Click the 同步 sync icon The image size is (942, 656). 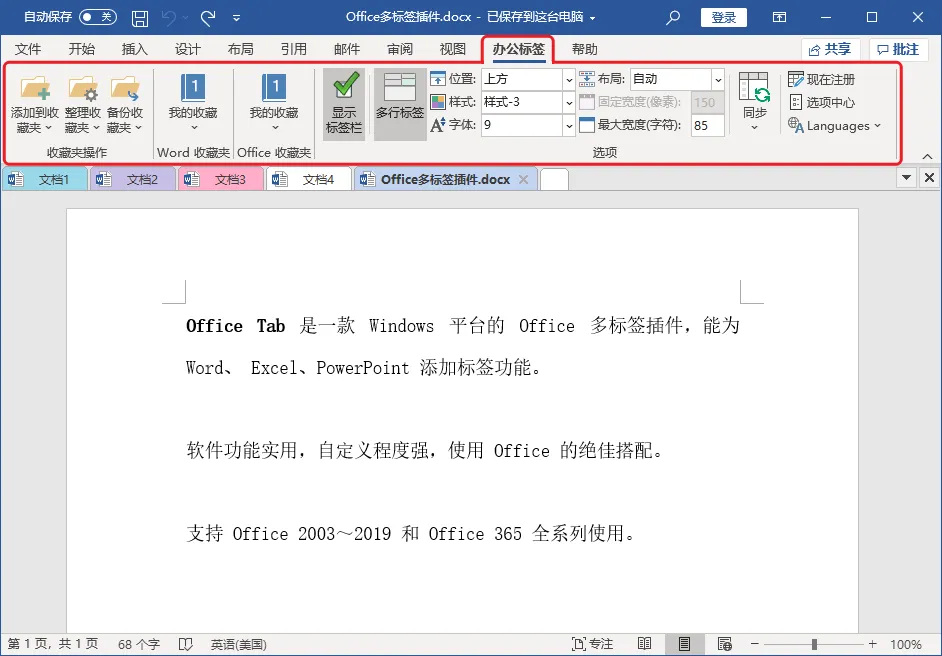(754, 101)
